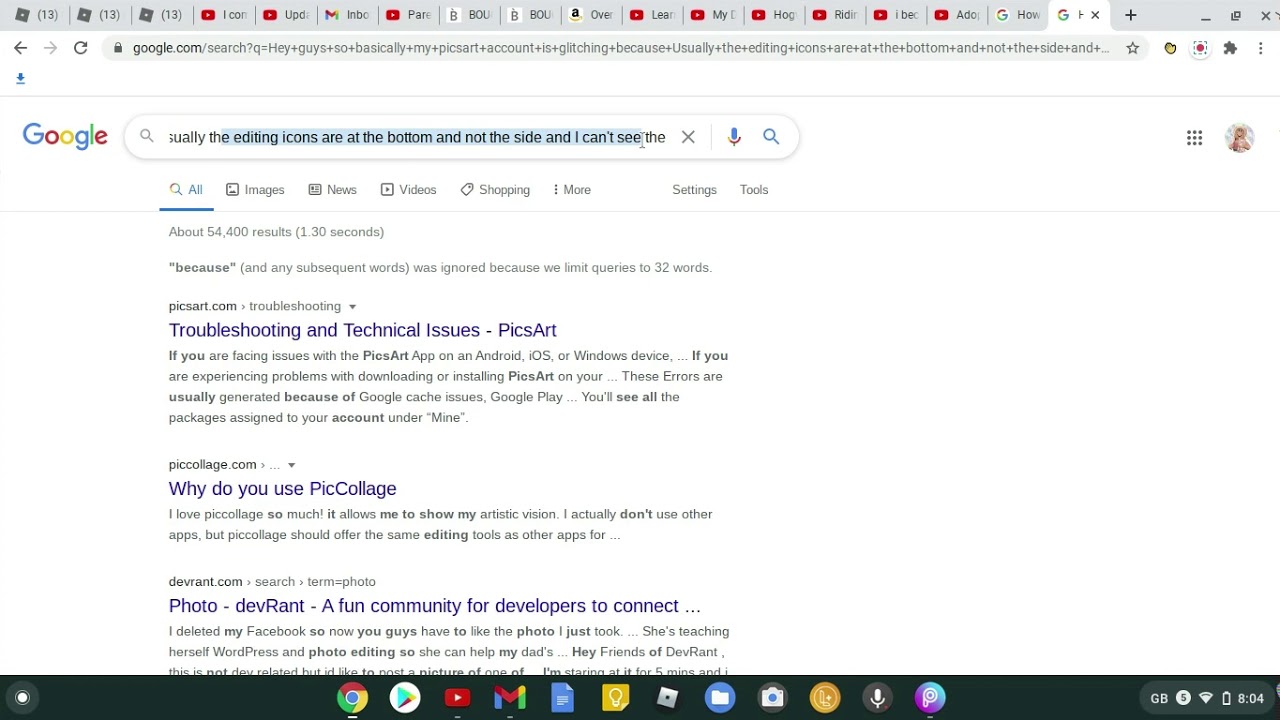The image size is (1280, 720).
Task: Select the All results tab
Action: pos(186,190)
